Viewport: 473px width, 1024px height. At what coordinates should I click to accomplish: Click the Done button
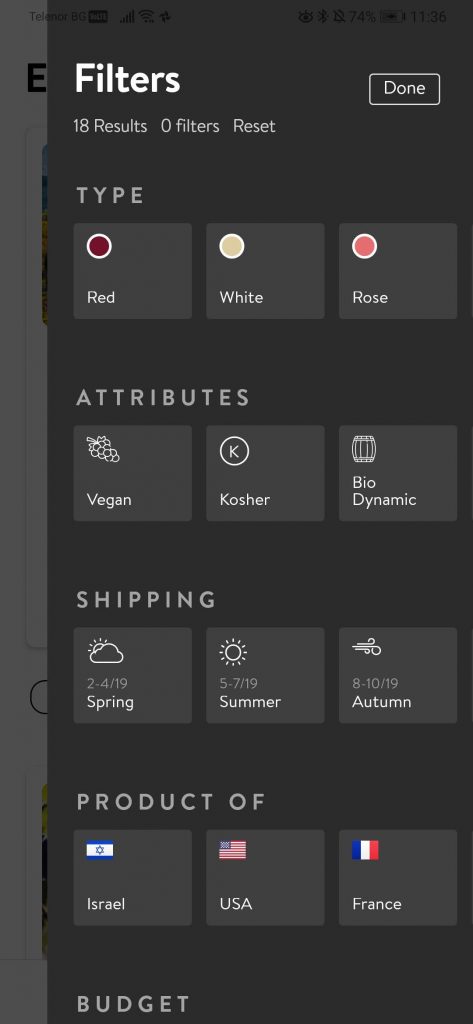[x=404, y=89]
